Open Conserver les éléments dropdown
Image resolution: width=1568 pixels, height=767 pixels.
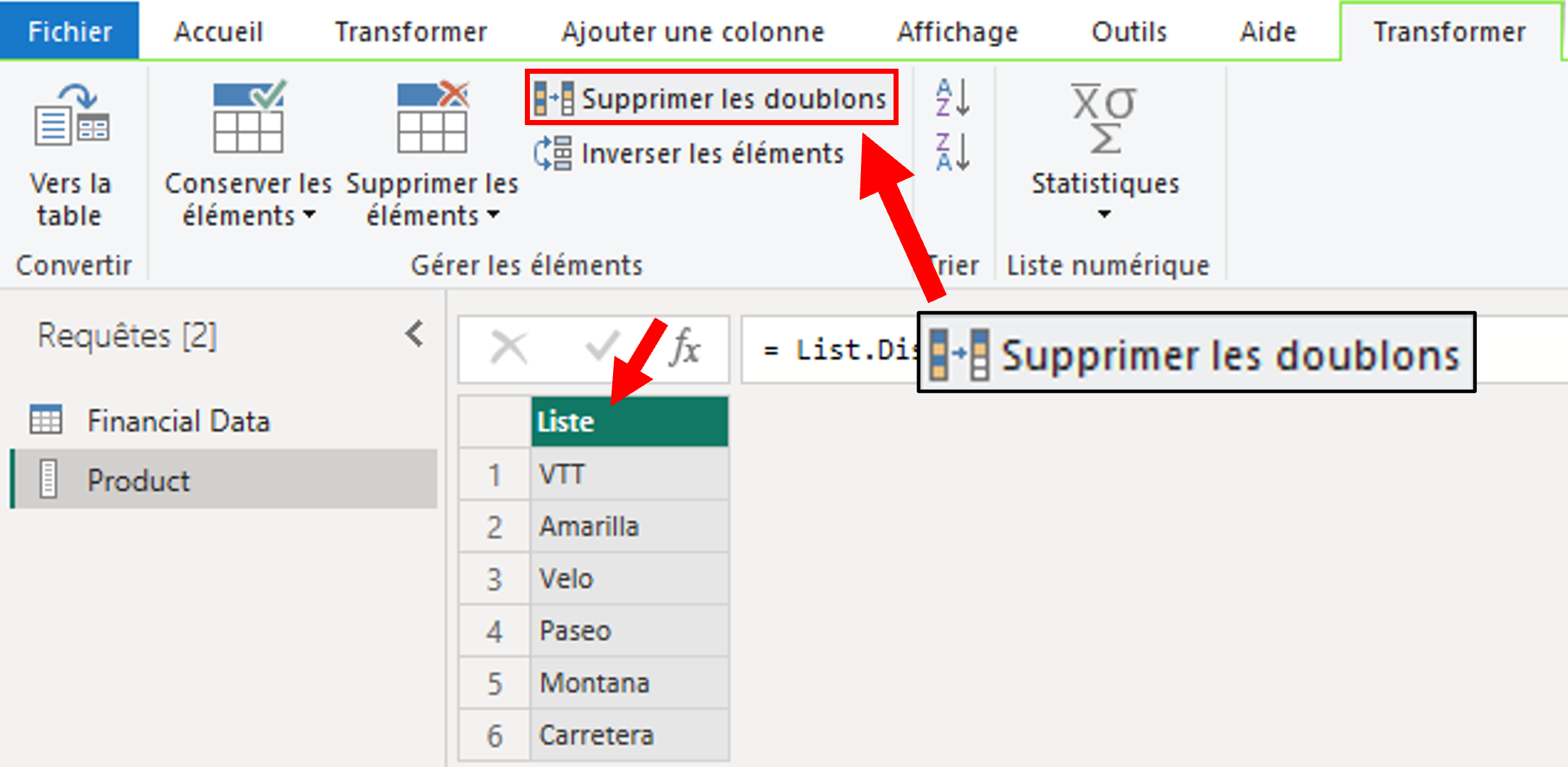pos(247,199)
